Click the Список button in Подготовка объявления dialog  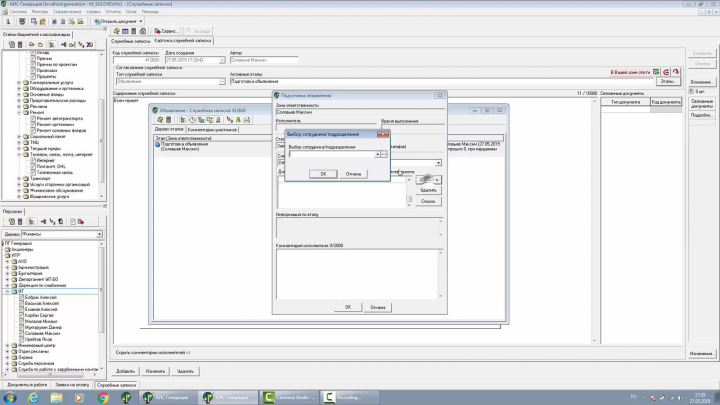click(x=428, y=201)
